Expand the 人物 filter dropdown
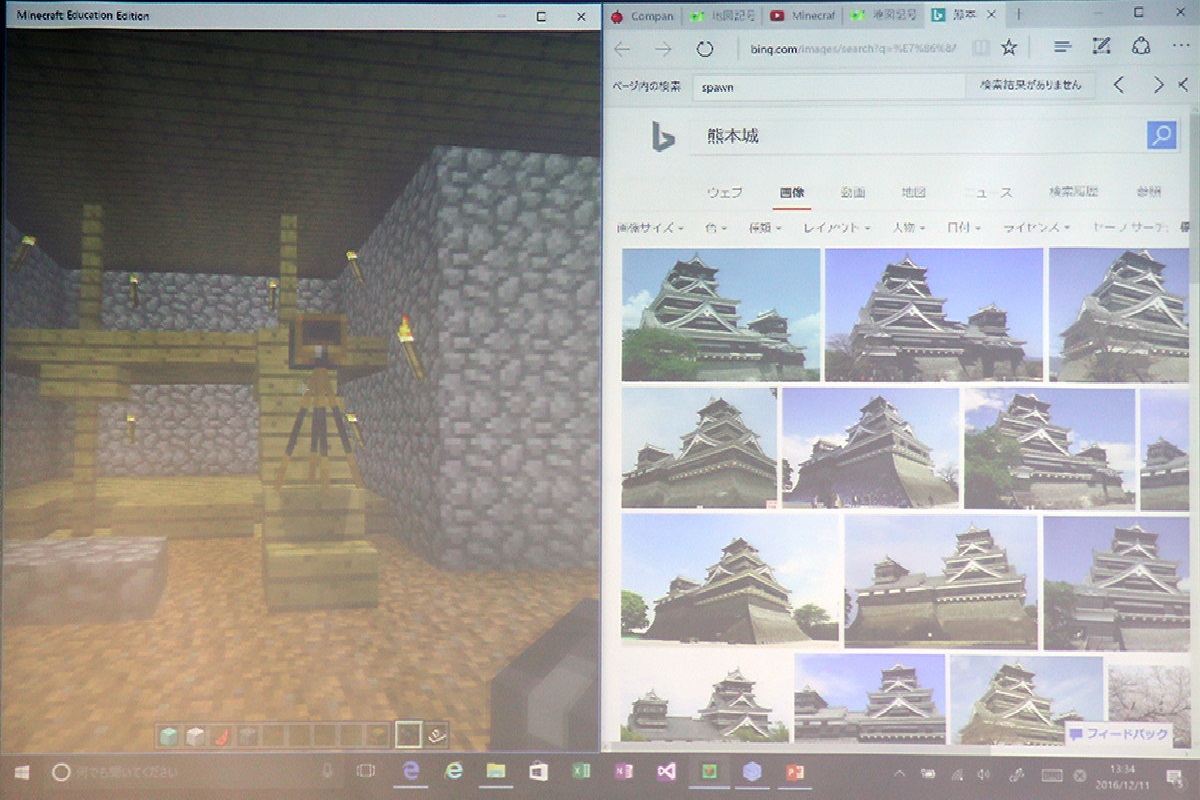Image resolution: width=1200 pixels, height=800 pixels. (x=908, y=228)
